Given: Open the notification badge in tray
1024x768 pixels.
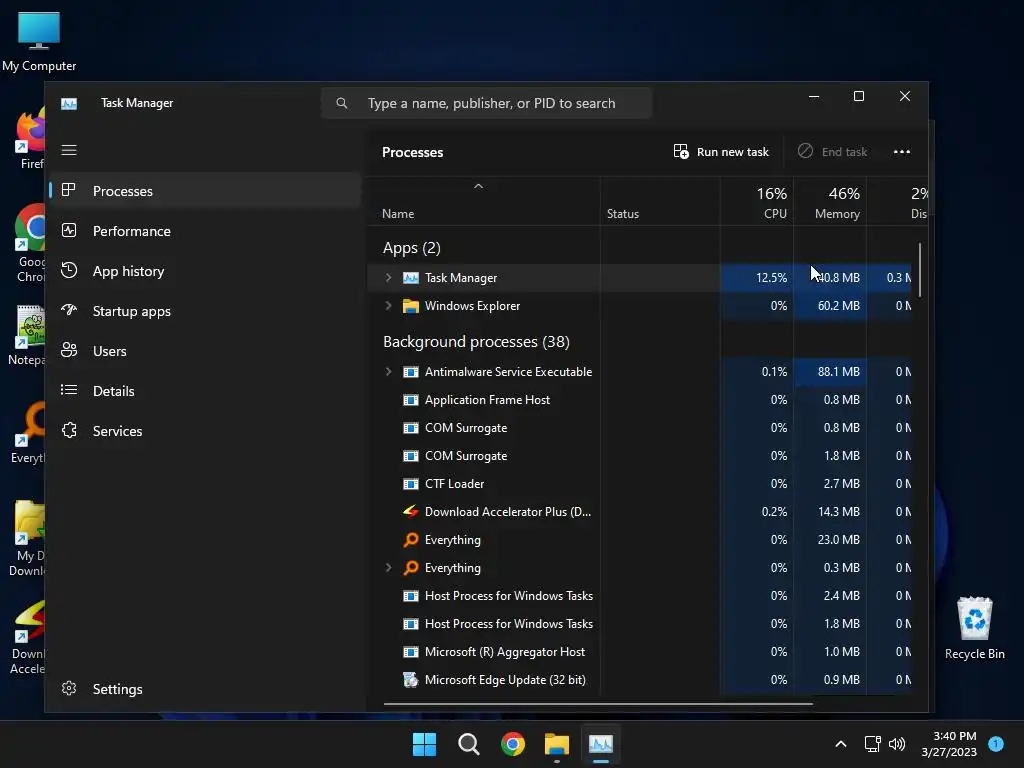Looking at the screenshot, I should coord(996,743).
